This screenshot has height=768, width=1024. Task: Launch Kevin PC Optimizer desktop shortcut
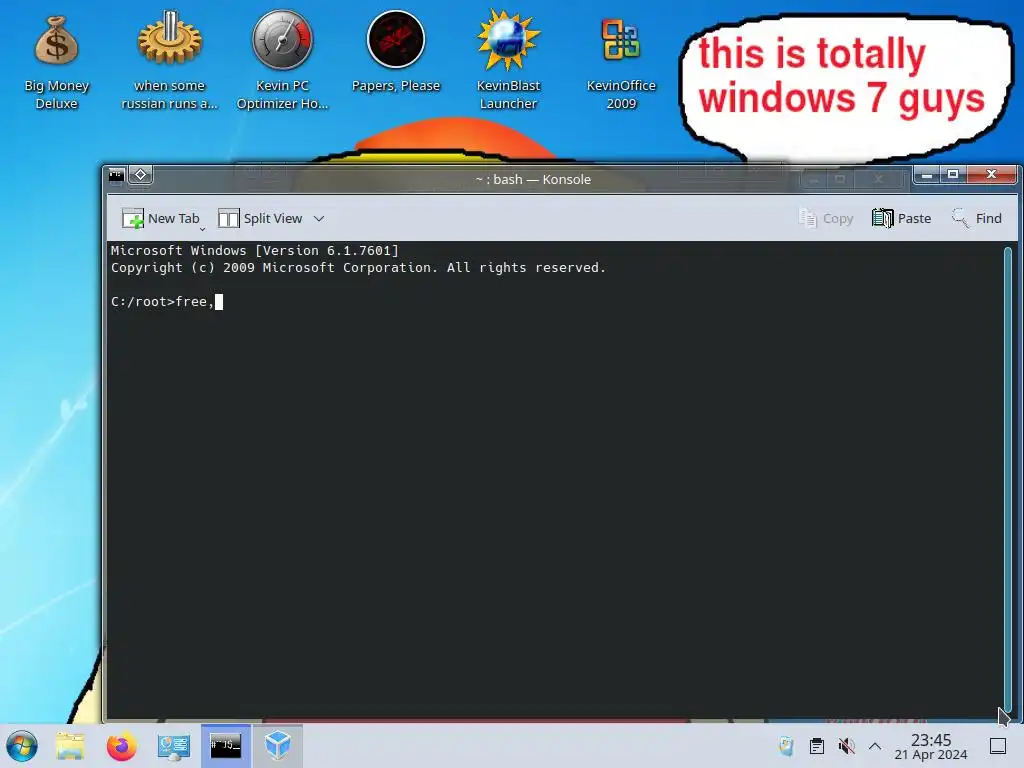(282, 60)
